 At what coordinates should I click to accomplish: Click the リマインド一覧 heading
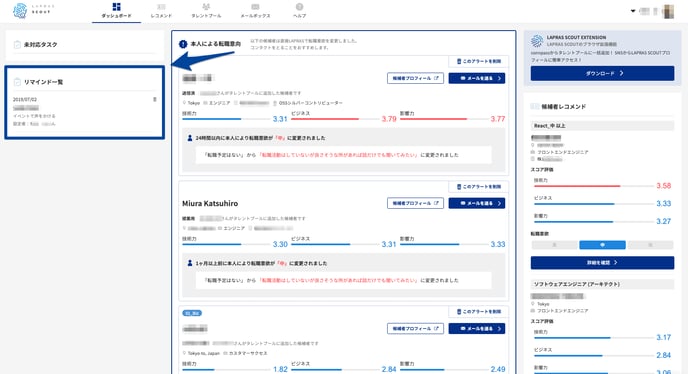tap(43, 82)
